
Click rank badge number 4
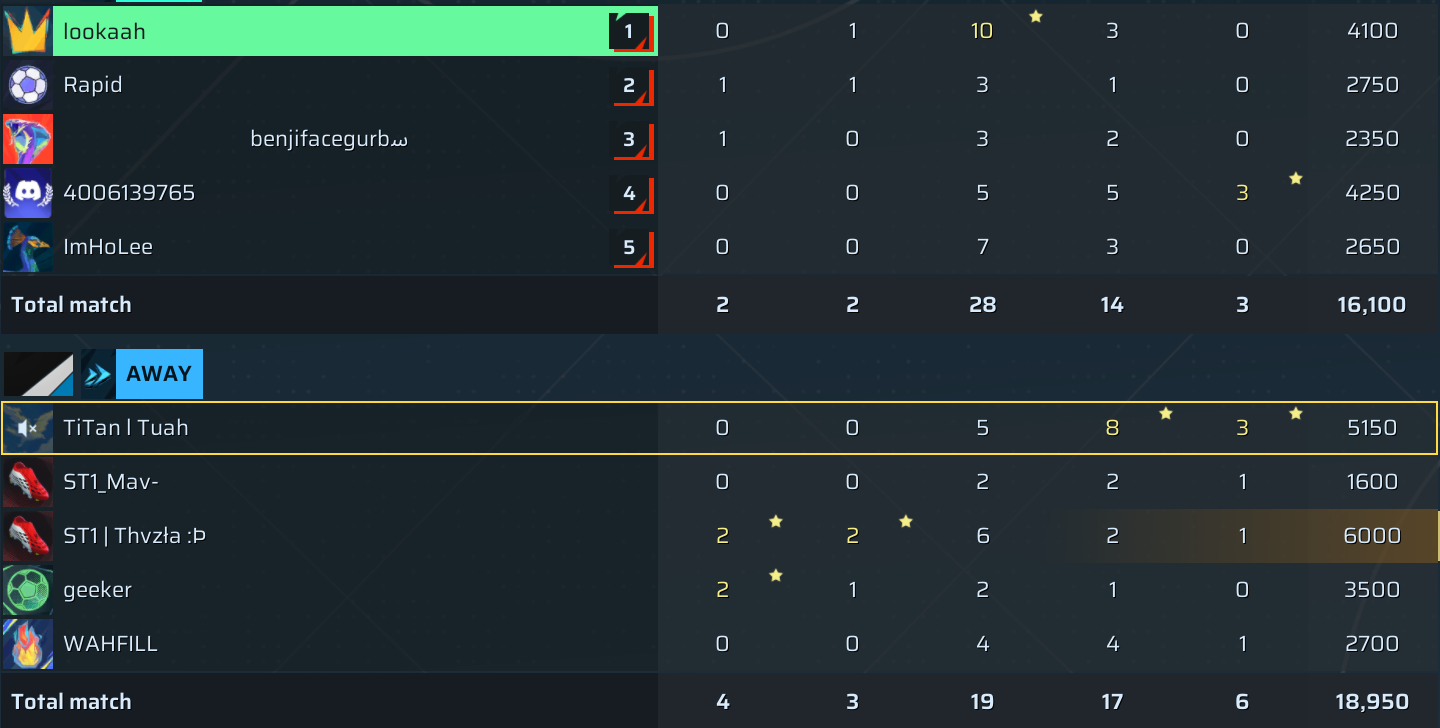(630, 193)
